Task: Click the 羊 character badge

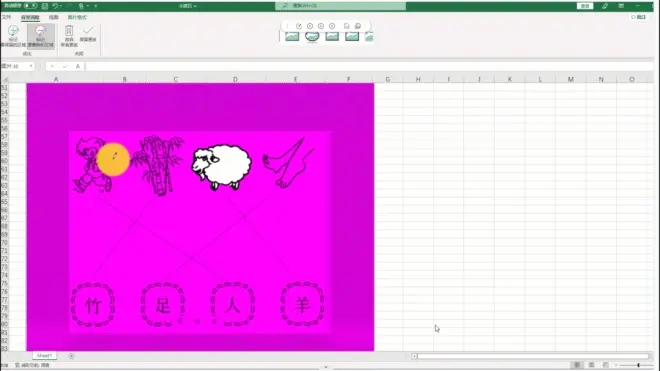Action: [302, 305]
